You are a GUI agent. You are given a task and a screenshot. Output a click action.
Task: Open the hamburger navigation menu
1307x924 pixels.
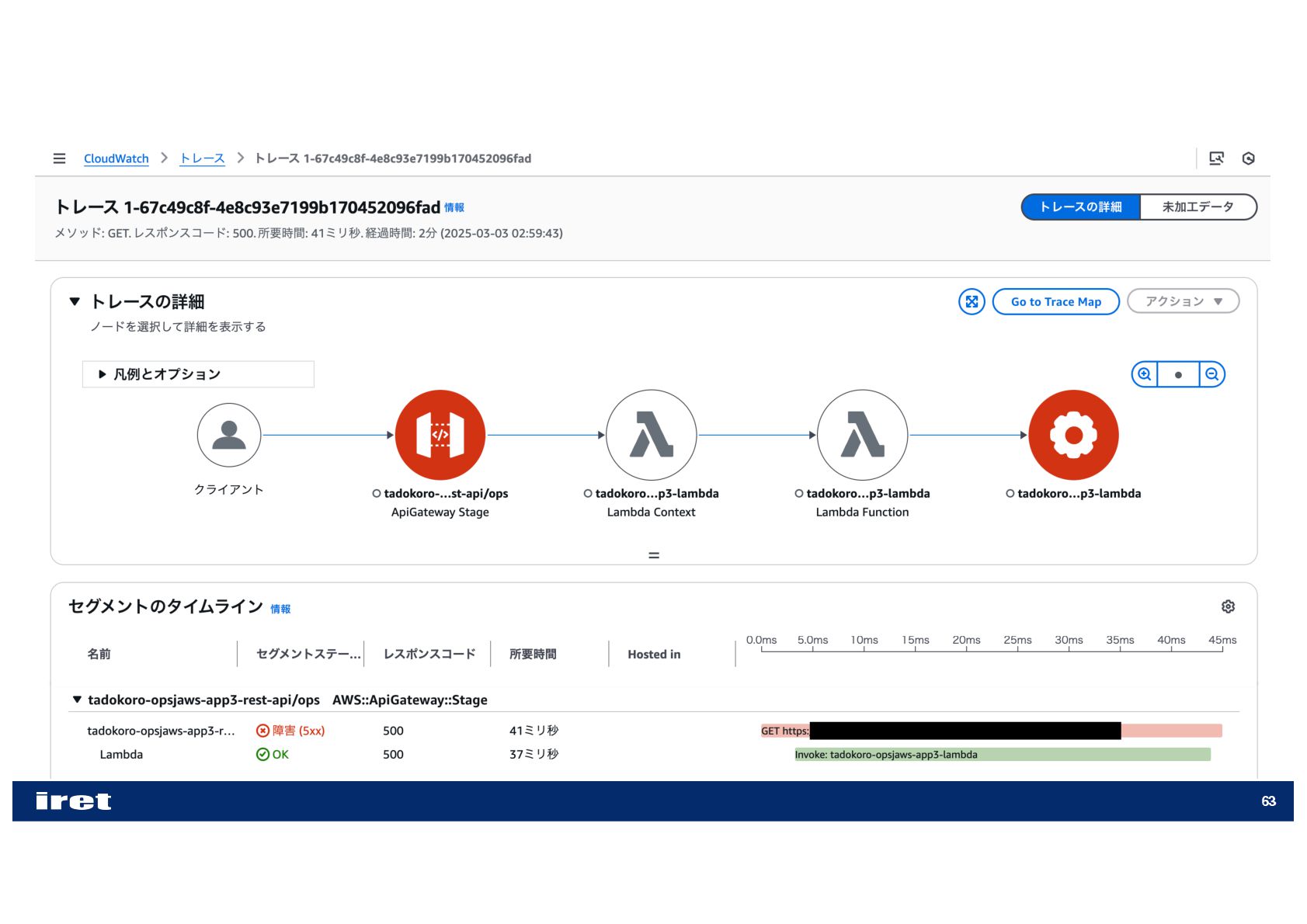[59, 158]
